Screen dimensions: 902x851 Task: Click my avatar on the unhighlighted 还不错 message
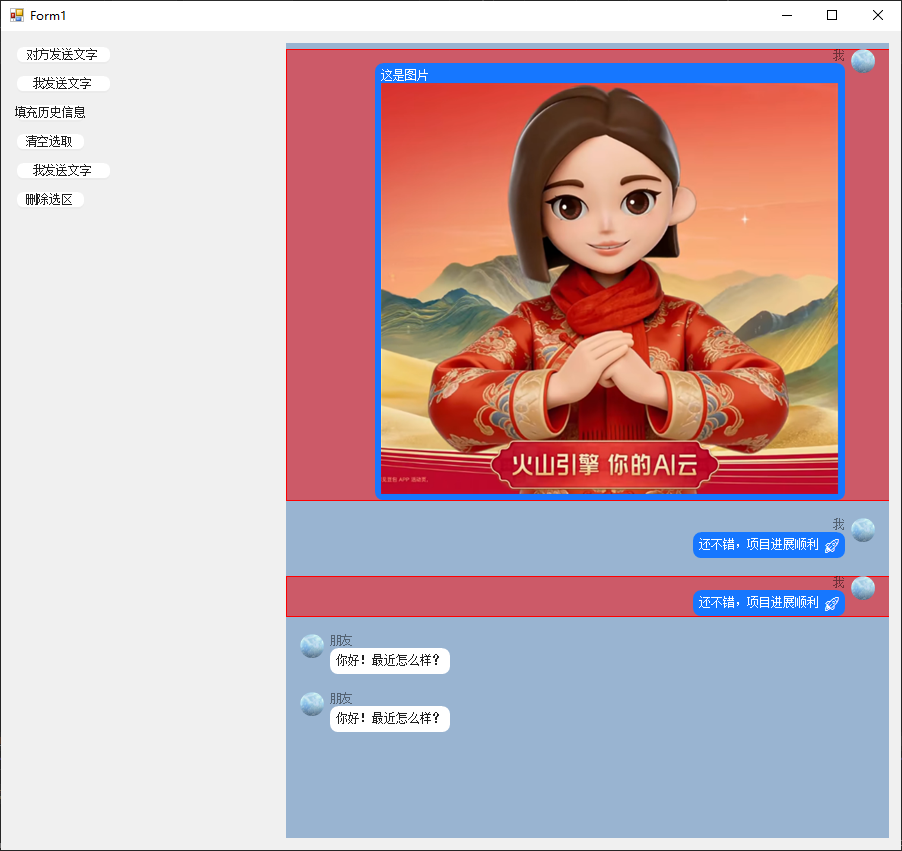coord(863,530)
